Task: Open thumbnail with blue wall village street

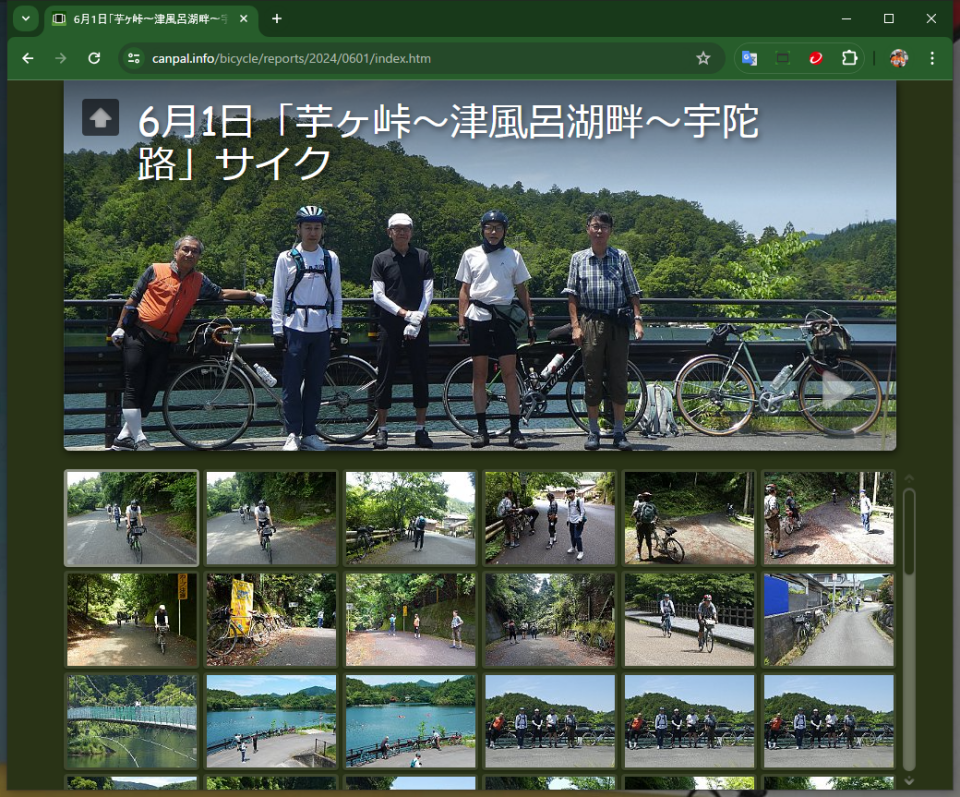Action: tap(828, 619)
